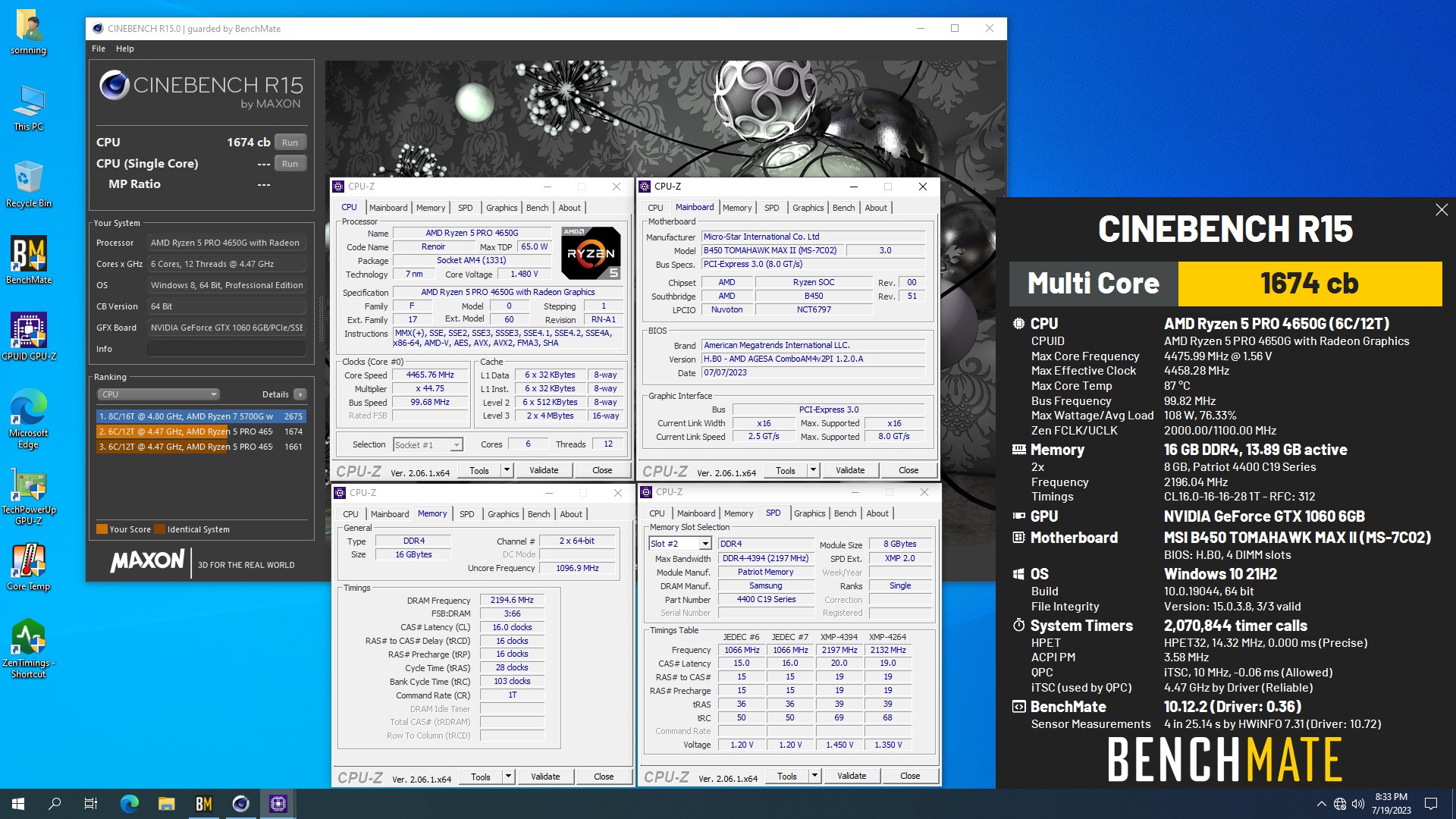
Task: Click Validate in CPU-Z CPU window
Action: point(544,470)
